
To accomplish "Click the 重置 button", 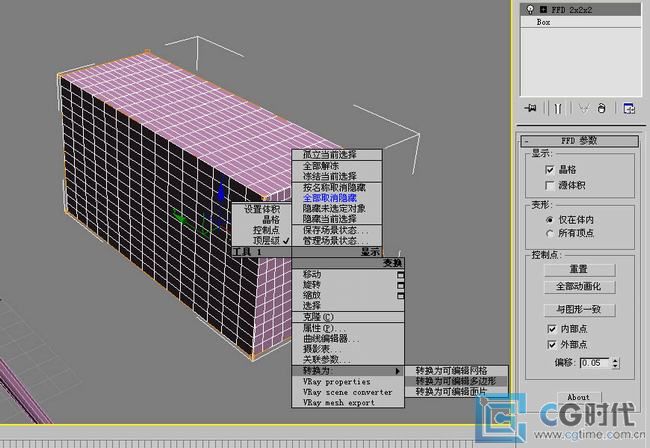I will [579, 270].
